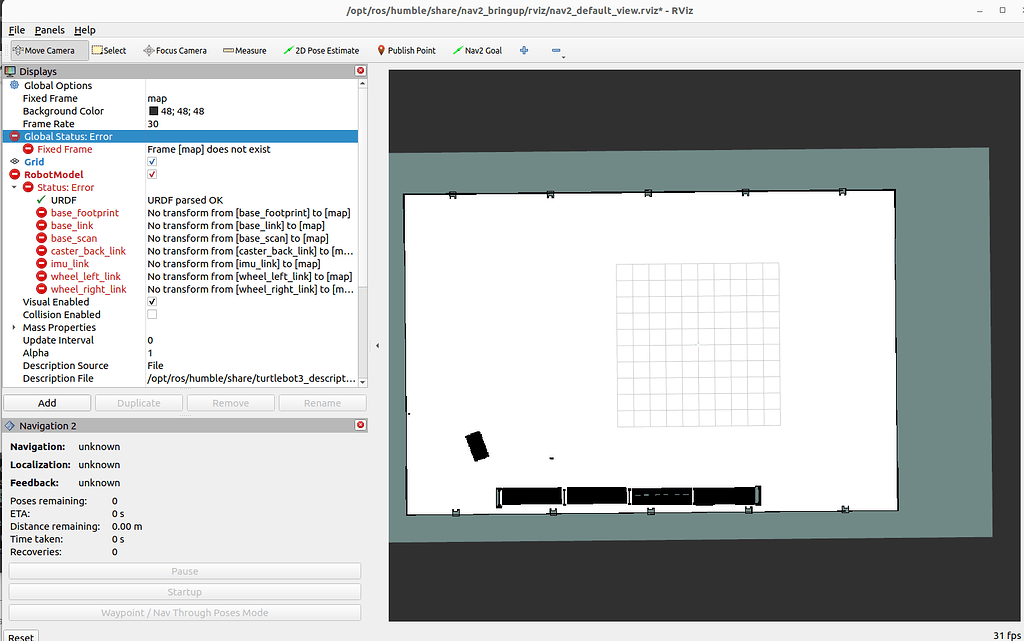Activate the Nav2 Goal tool

(x=477, y=49)
